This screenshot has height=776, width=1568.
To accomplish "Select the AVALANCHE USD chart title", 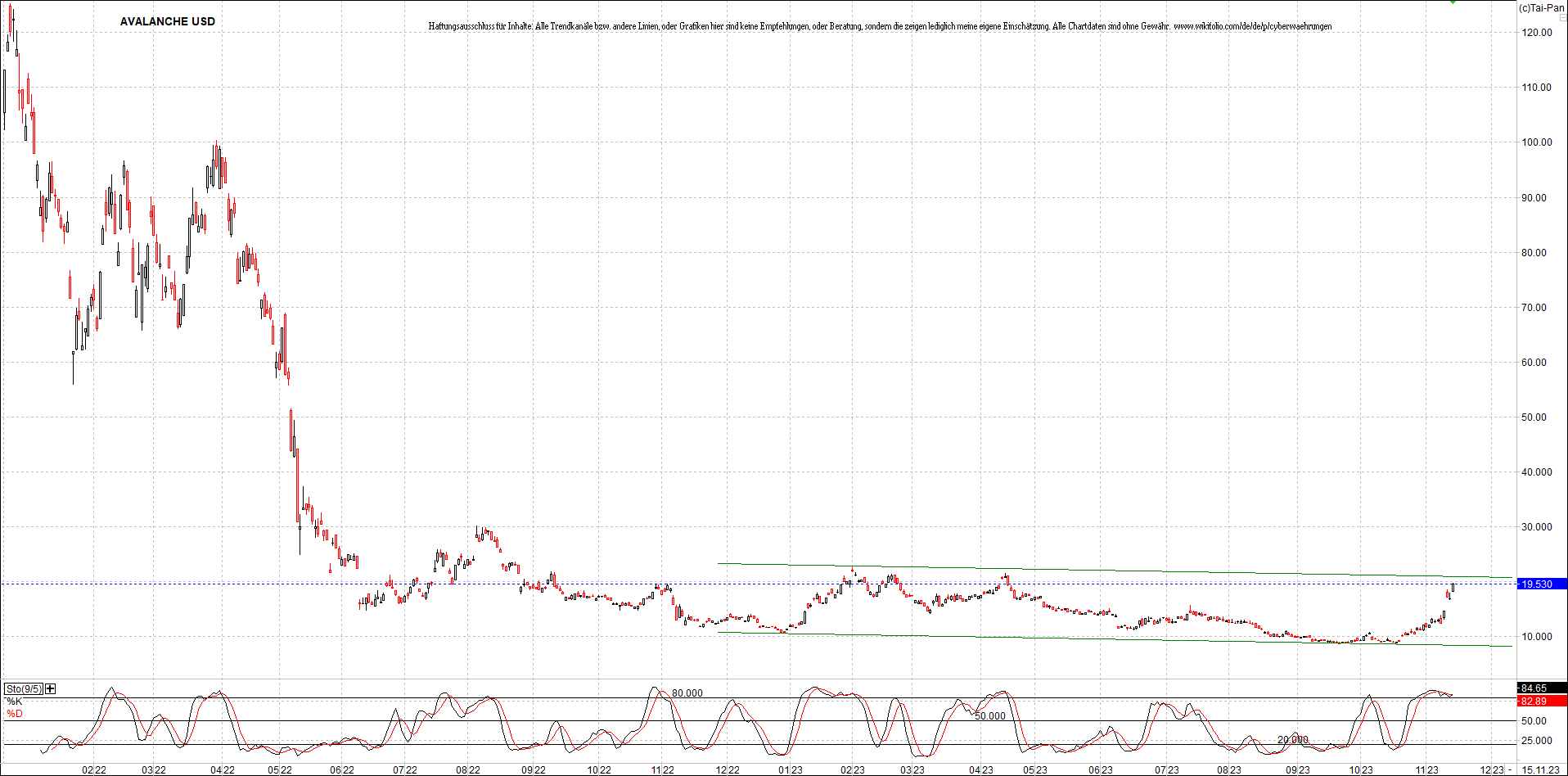I will click(x=167, y=21).
